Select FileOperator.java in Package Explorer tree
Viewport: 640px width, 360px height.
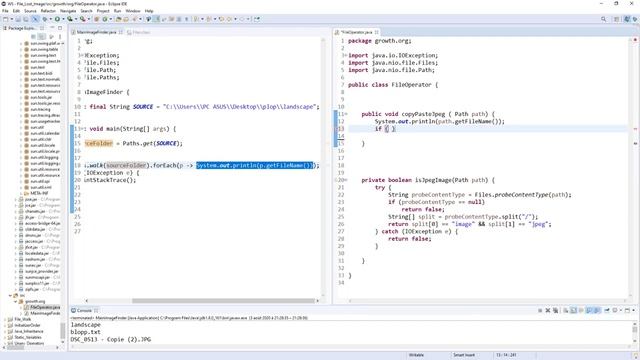click(x=45, y=307)
